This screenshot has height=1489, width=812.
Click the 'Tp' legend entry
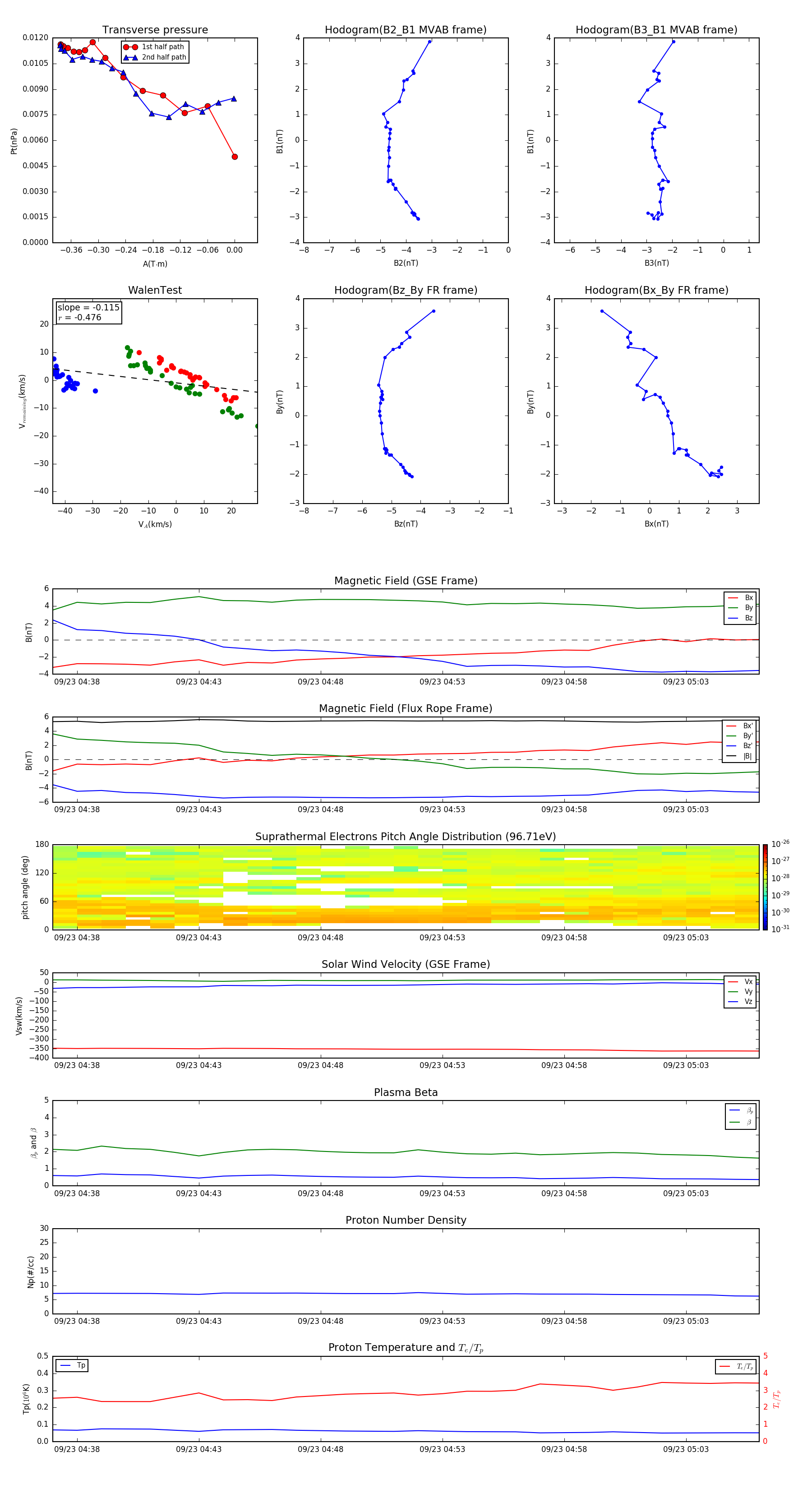click(x=72, y=1365)
